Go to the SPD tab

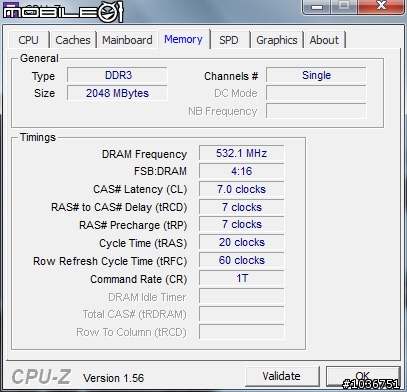(229, 40)
